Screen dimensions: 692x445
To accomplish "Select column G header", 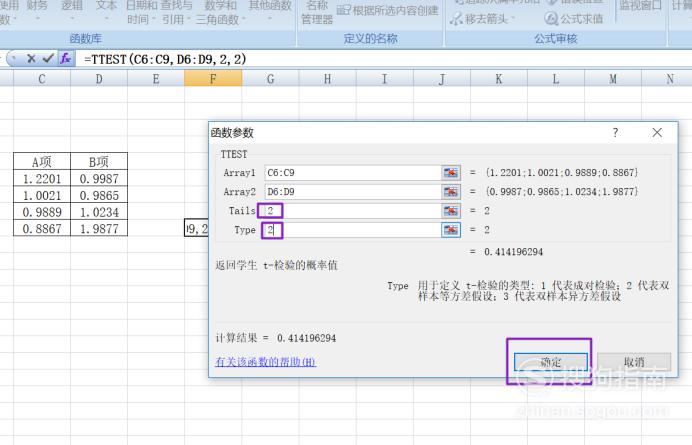I will 271,79.
